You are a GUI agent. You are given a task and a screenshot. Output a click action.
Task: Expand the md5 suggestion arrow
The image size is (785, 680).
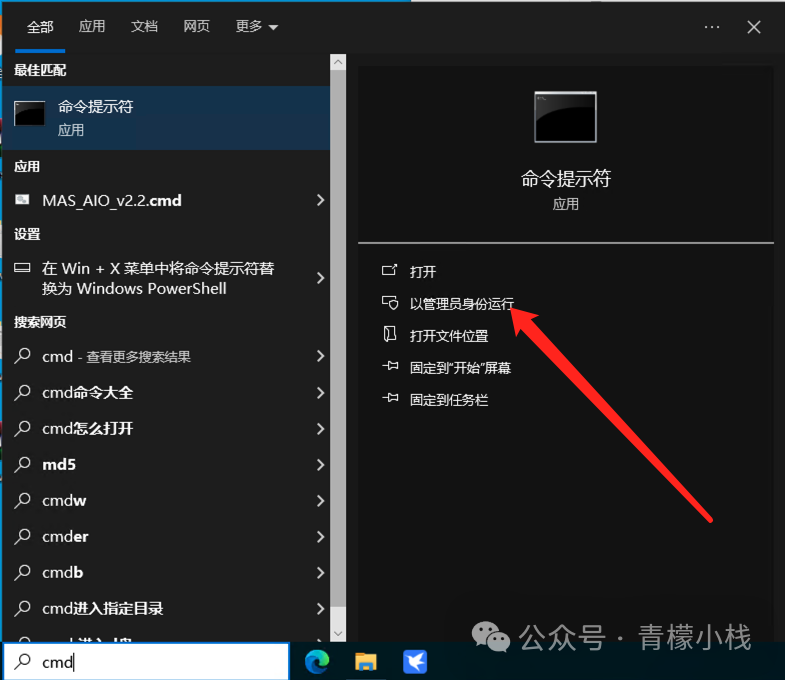pyautogui.click(x=320, y=465)
